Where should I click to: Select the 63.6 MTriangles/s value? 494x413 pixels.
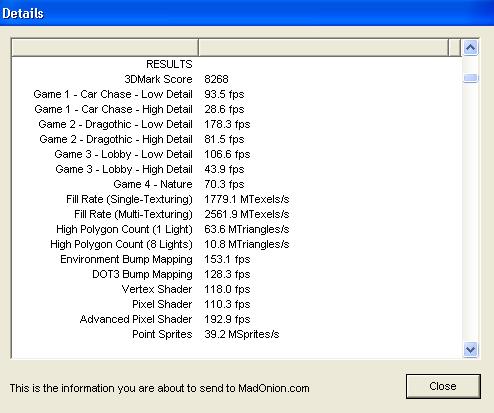(247, 229)
